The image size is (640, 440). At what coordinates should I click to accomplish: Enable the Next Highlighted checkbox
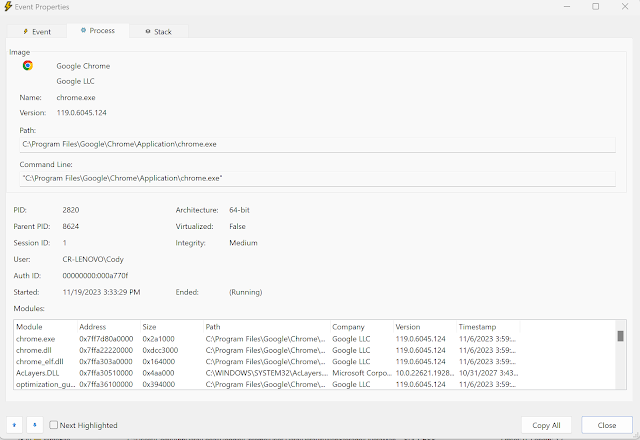(53, 425)
